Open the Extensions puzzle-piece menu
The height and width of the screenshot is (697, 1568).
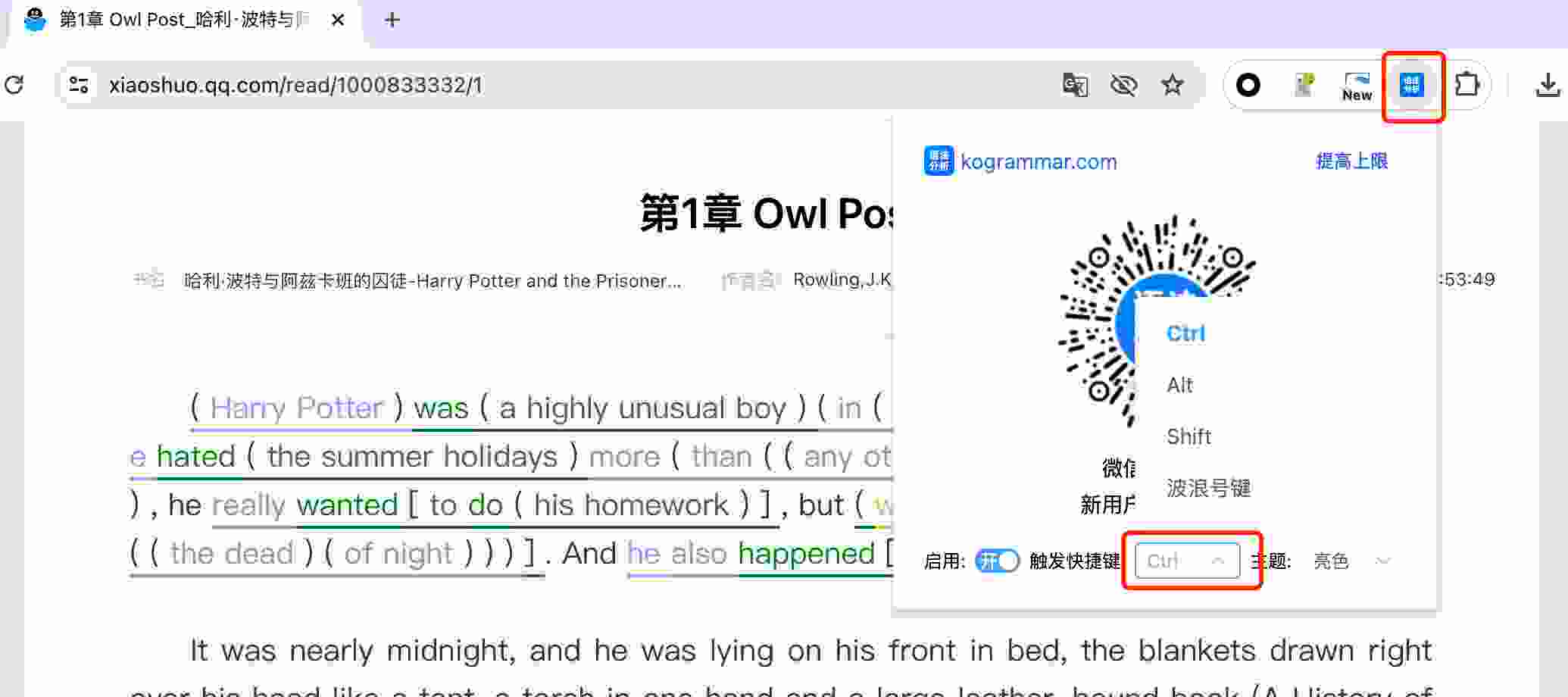[x=1467, y=84]
